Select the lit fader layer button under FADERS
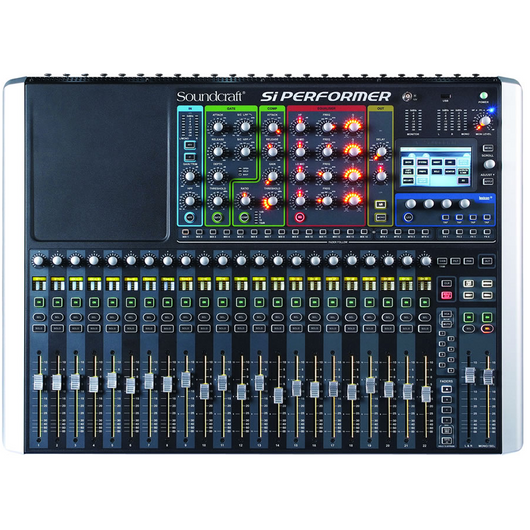 pos(447,389)
